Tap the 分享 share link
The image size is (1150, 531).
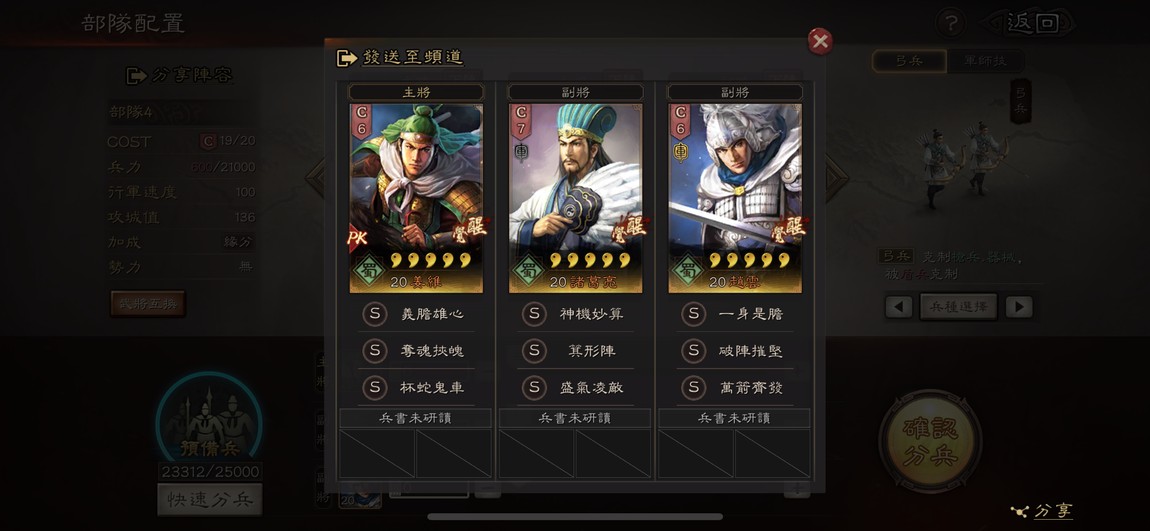click(x=1042, y=511)
